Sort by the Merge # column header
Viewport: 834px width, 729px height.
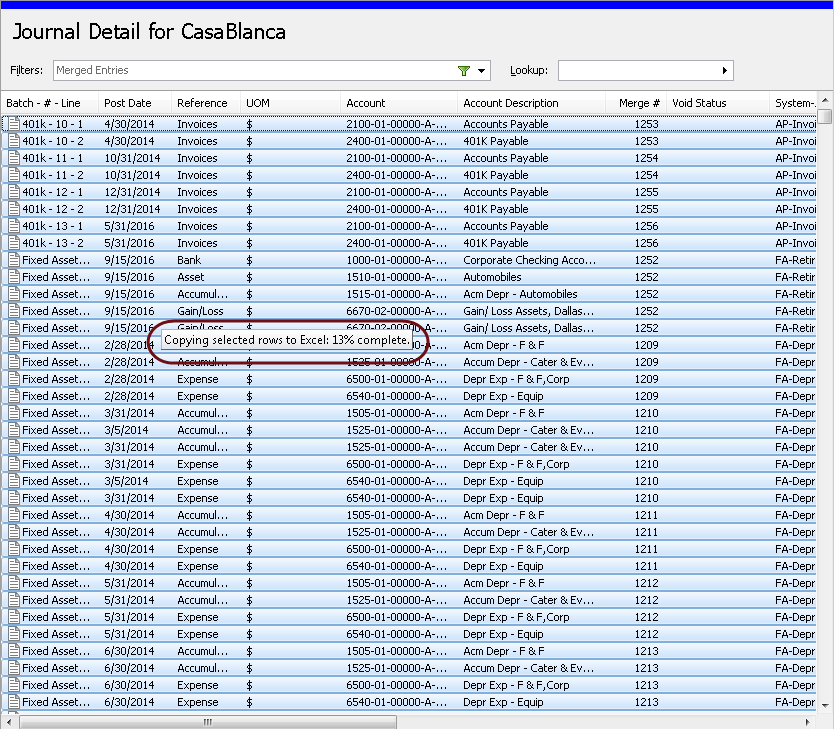click(640, 103)
